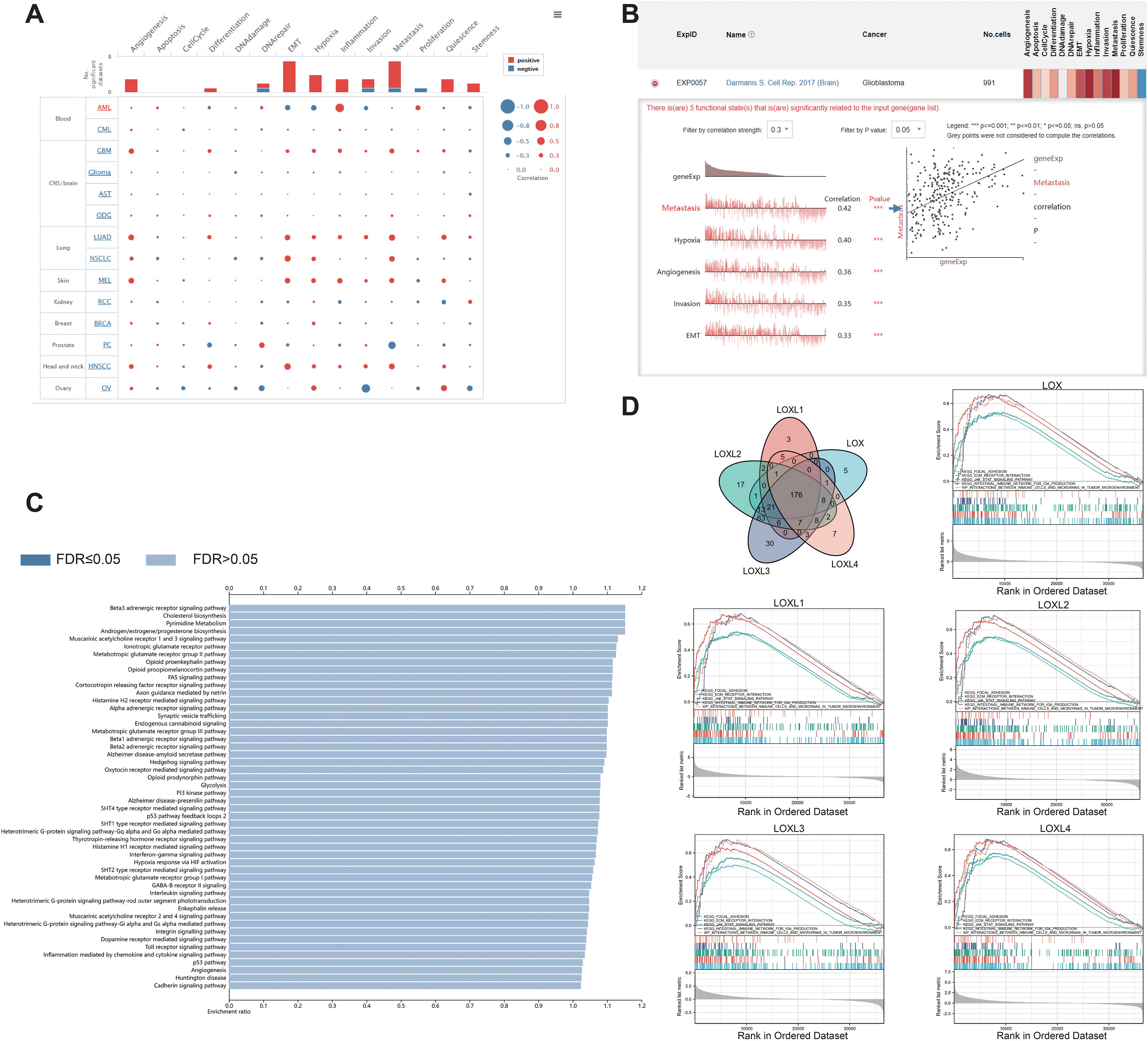Open the CML cancer link
Viewport: 1148px width, 1041px height.
(x=104, y=129)
